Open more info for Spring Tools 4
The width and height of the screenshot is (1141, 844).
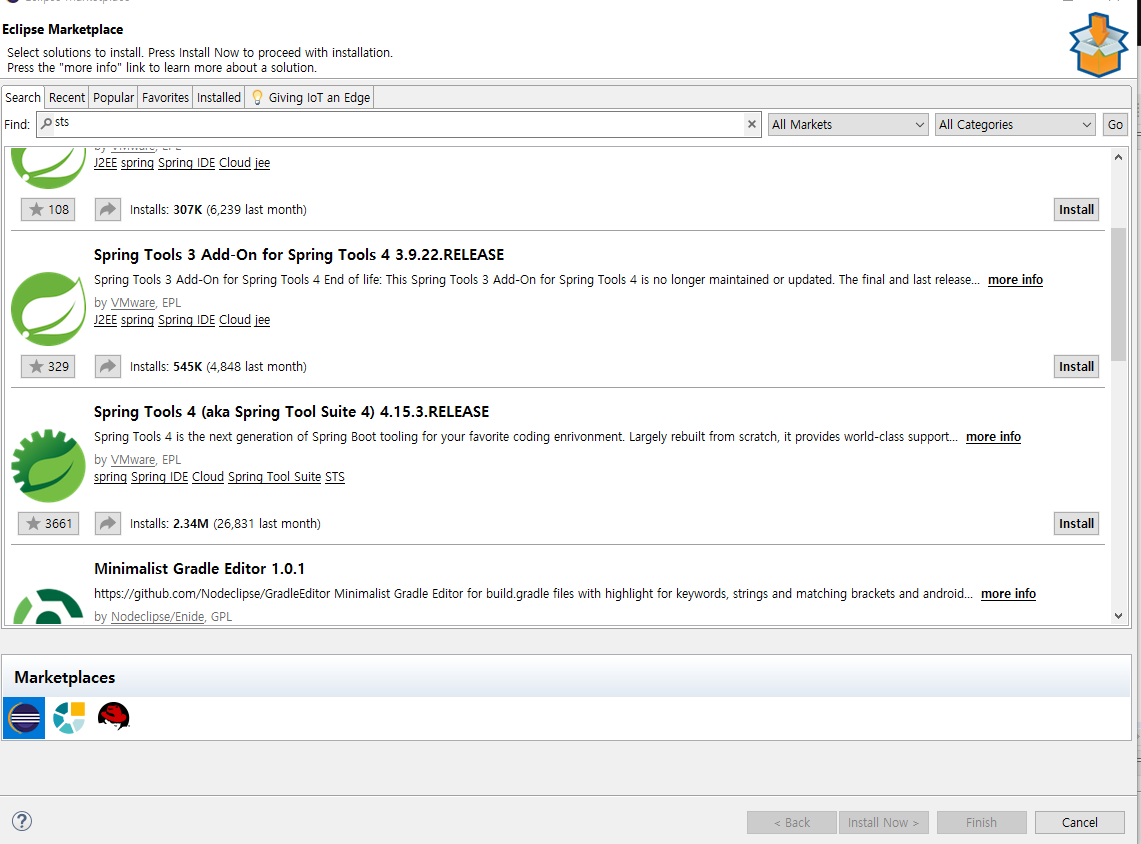pos(993,437)
